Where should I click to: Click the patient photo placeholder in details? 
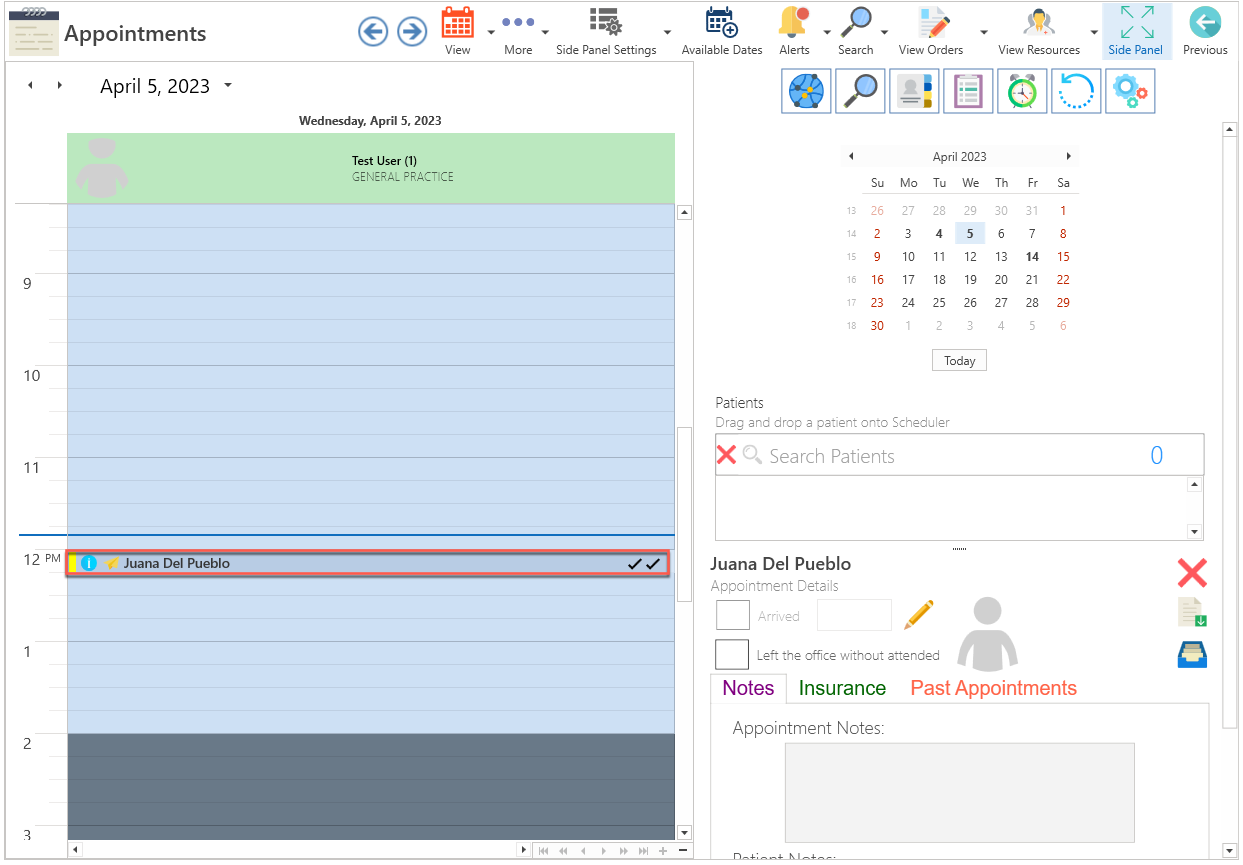(x=987, y=634)
